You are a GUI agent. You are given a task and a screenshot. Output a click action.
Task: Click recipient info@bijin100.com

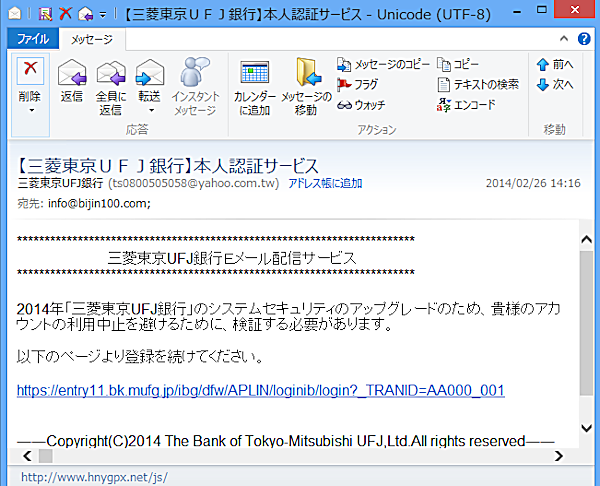click(99, 204)
